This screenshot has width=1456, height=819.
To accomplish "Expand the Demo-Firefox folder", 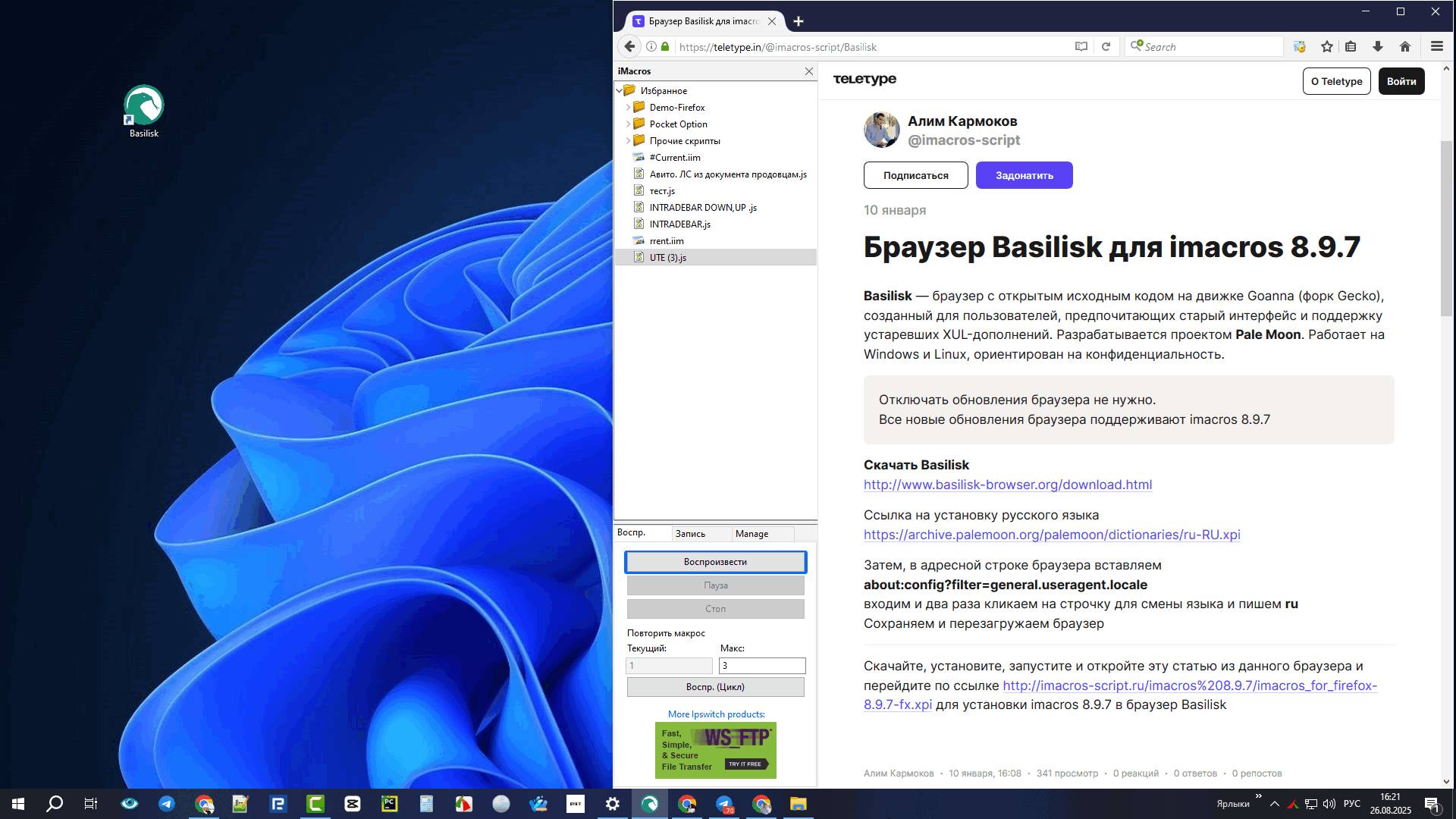I will (x=628, y=108).
